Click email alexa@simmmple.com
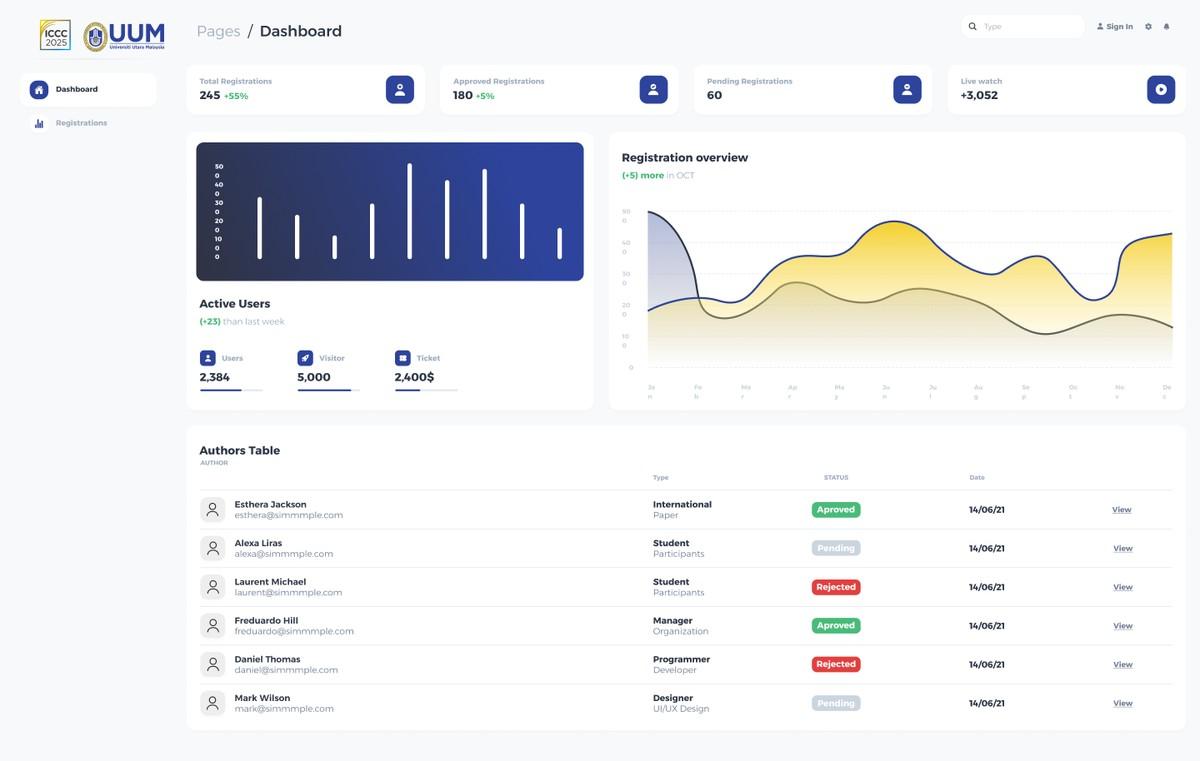This screenshot has height=761, width=1200. tap(284, 554)
